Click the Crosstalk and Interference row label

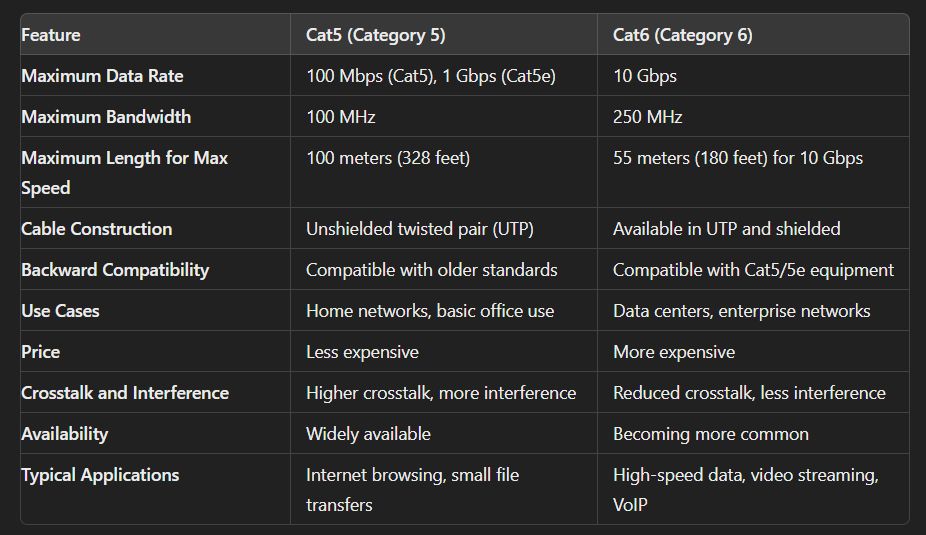pos(125,393)
